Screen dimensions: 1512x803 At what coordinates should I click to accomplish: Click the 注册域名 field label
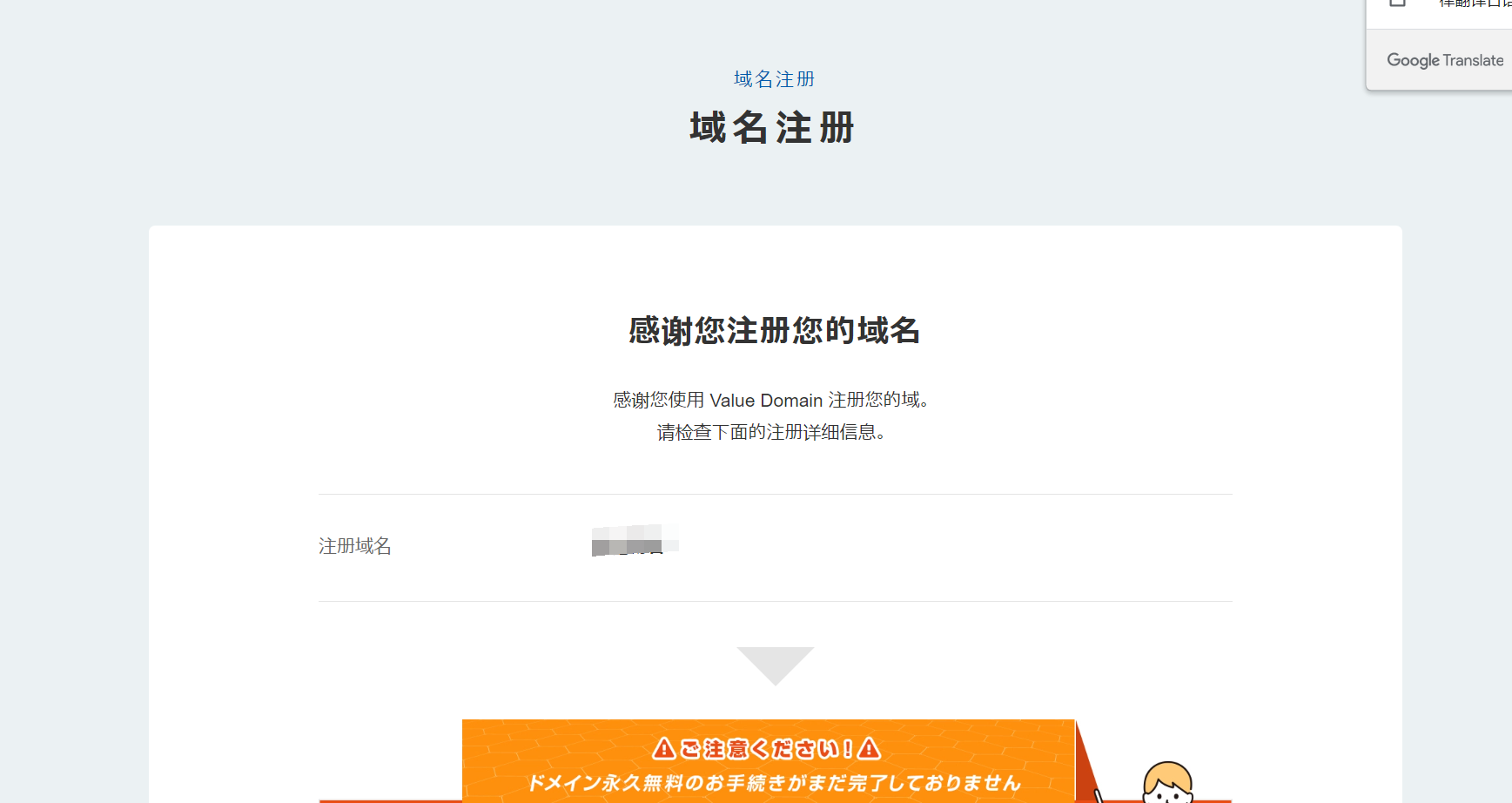tap(355, 546)
